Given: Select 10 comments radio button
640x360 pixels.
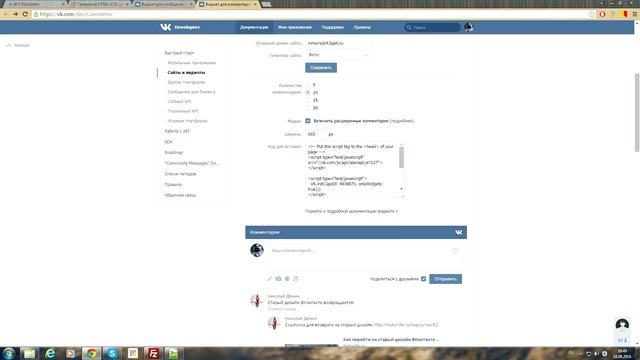Looking at the screenshot, I should pyautogui.click(x=308, y=93).
